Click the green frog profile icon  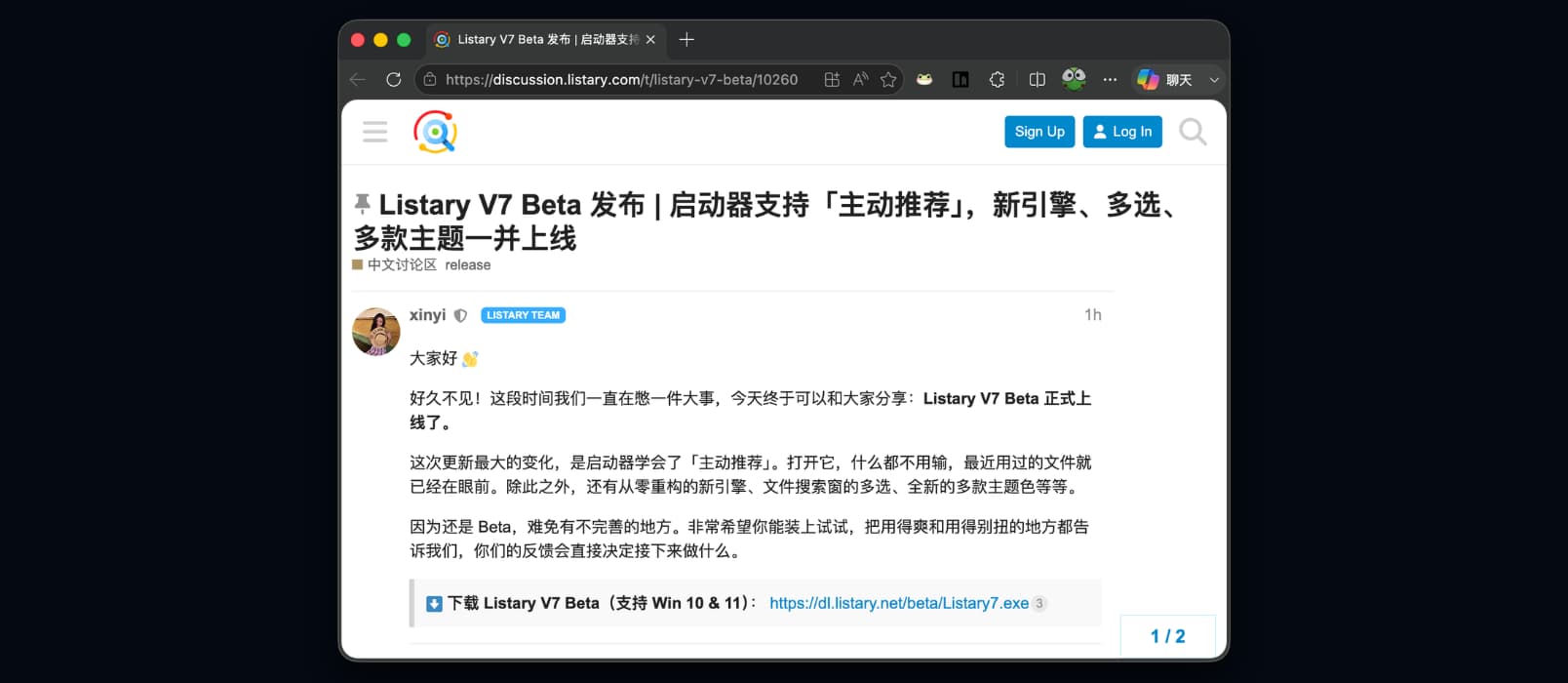point(1074,79)
